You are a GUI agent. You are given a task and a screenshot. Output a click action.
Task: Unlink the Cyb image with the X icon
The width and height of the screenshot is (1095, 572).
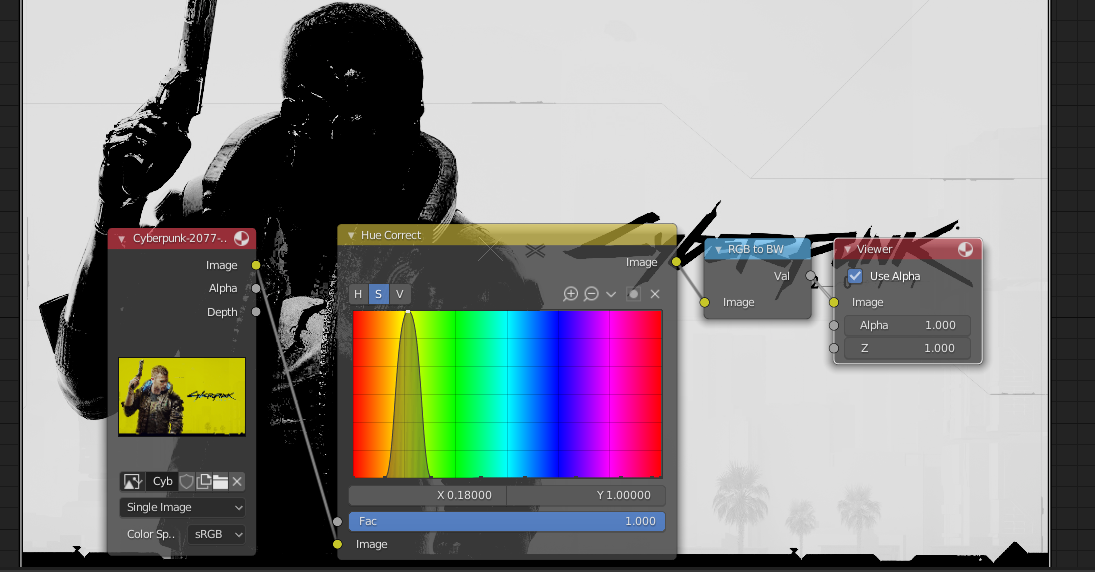pos(237,481)
